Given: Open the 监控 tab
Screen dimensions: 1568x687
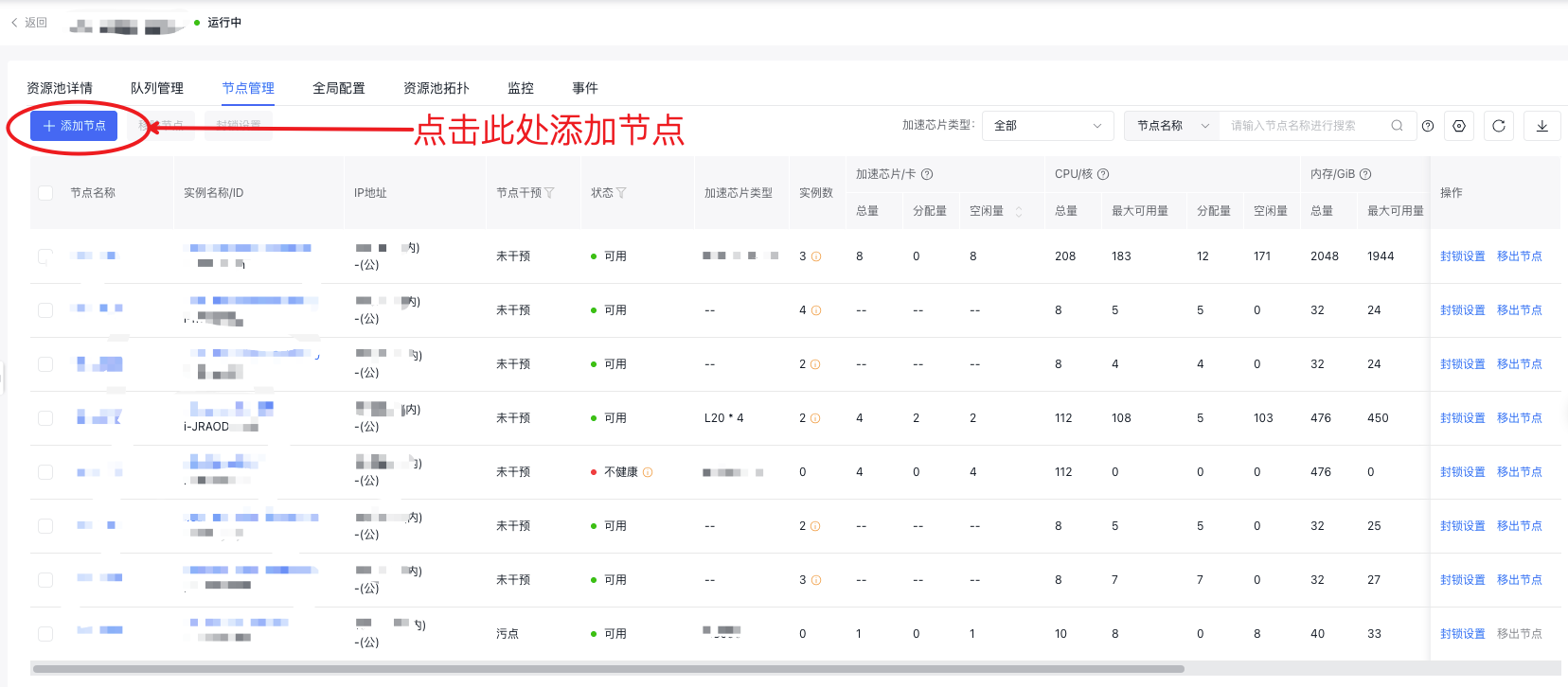Looking at the screenshot, I should [x=521, y=88].
